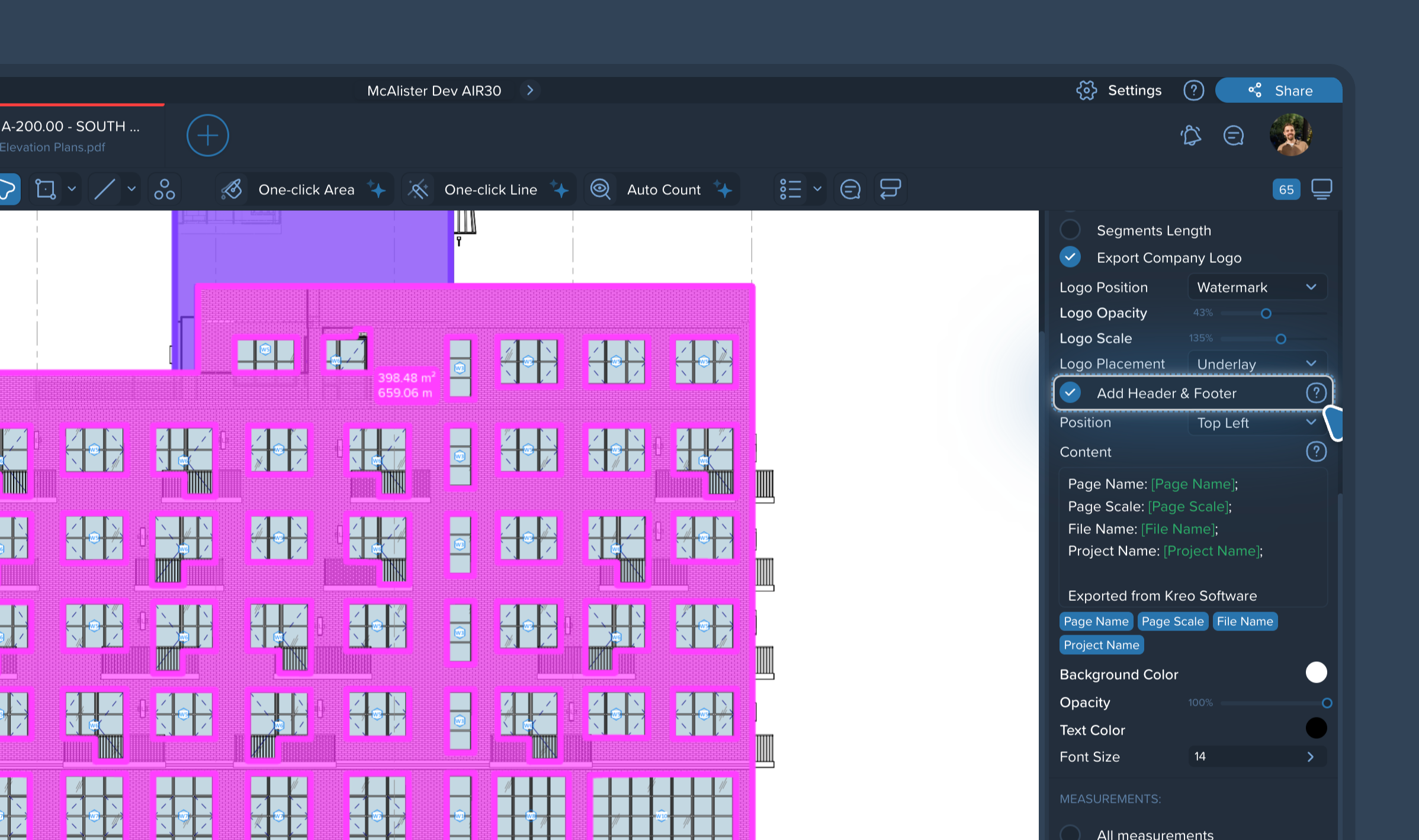Select the rectangle area tool

[x=46, y=189]
